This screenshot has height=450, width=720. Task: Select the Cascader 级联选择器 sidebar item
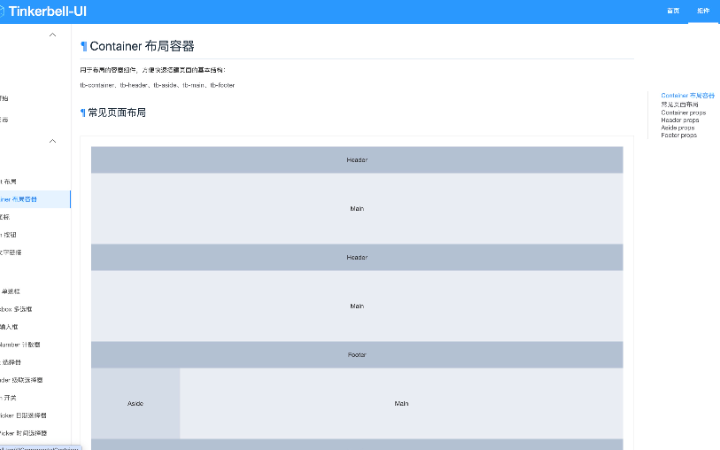pos(35,380)
